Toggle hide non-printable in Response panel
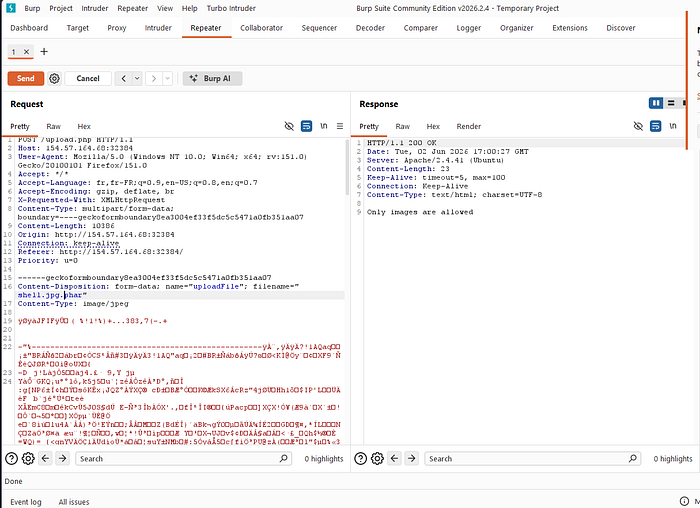Viewport: 700px width, 508px height. (638, 126)
